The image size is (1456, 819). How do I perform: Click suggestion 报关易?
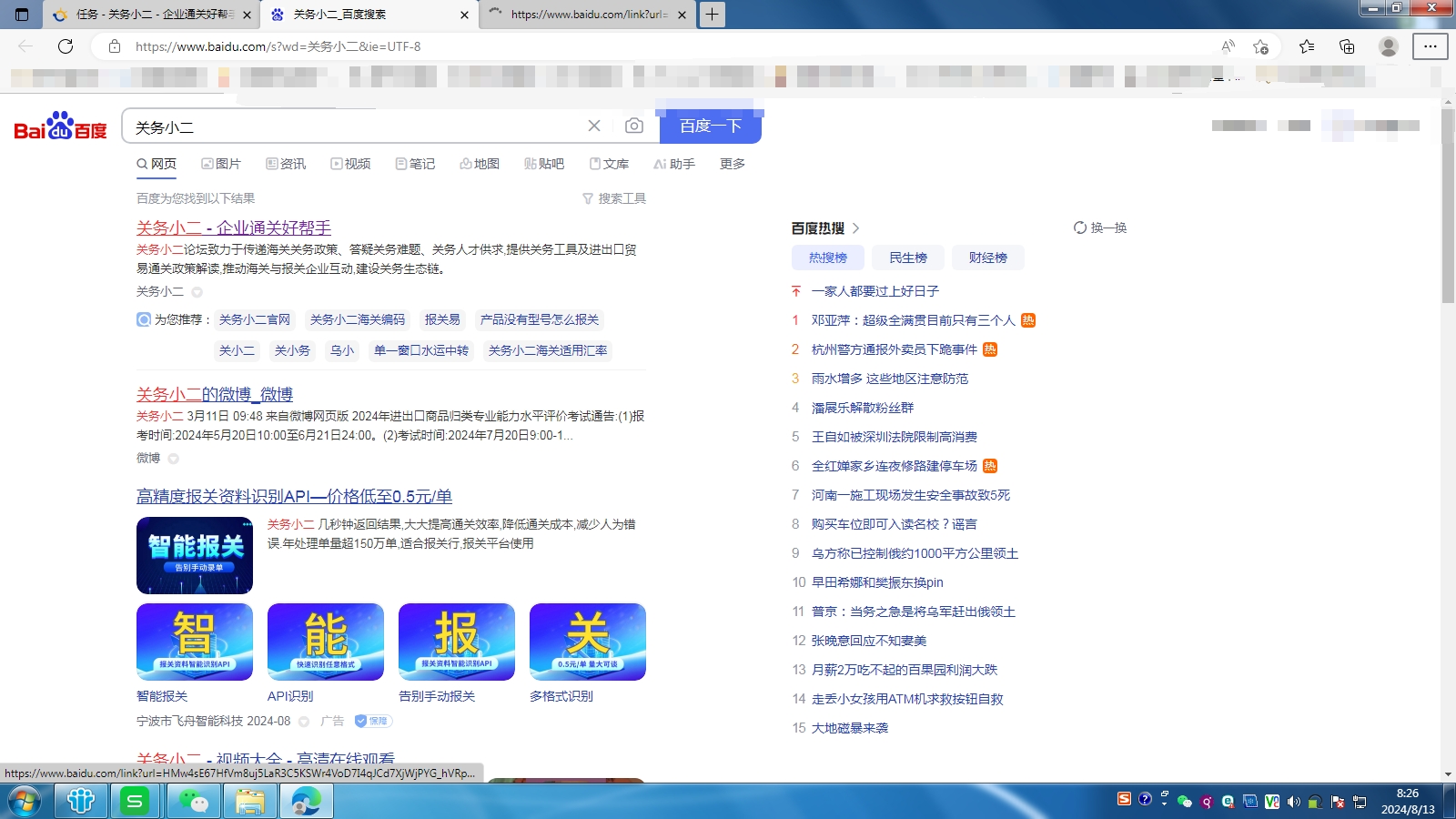442,319
